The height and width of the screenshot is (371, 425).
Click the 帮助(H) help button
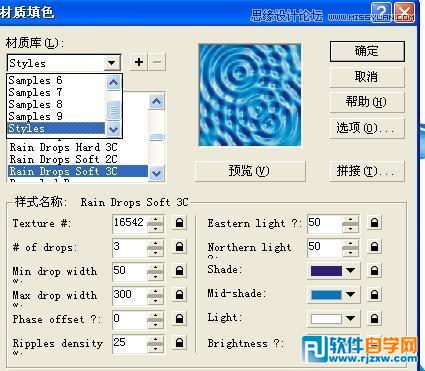click(367, 102)
